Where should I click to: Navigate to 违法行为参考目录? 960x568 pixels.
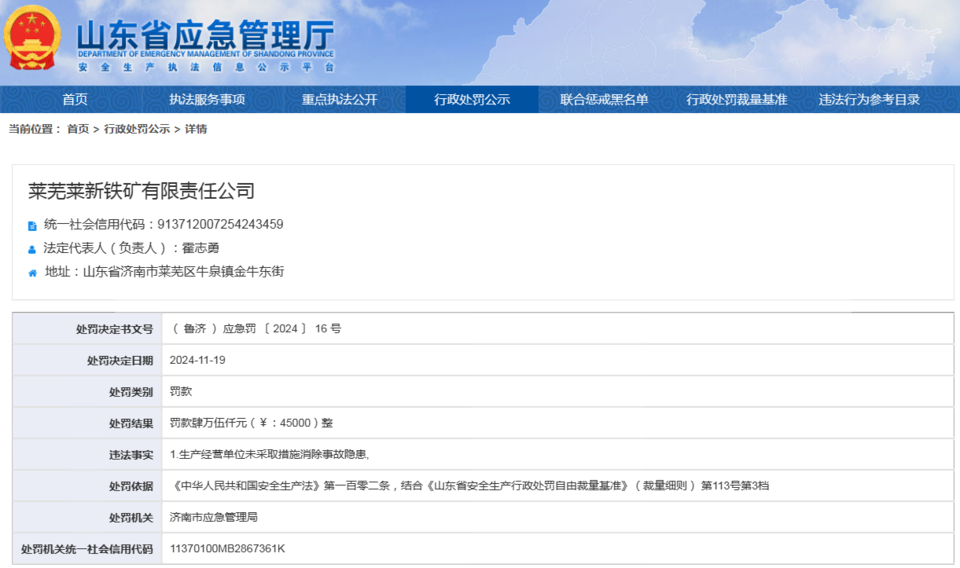click(x=869, y=99)
